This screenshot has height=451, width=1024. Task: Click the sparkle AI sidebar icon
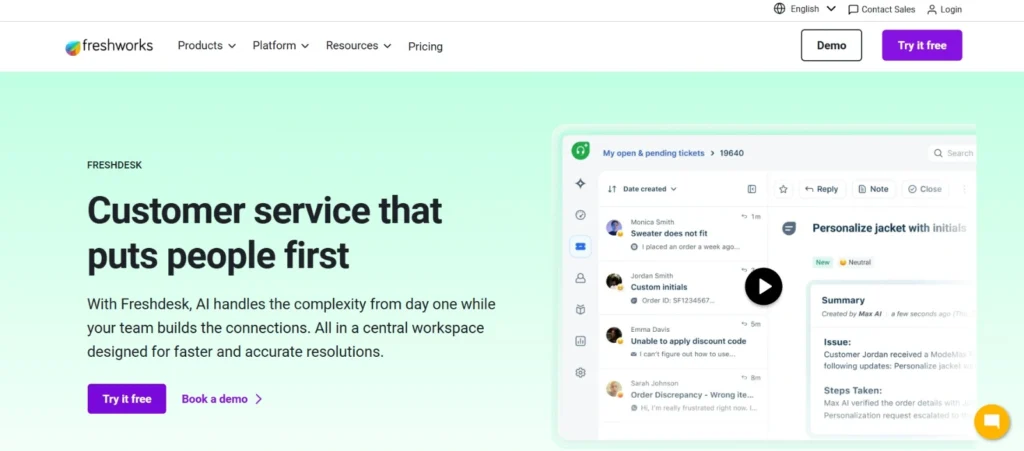[x=580, y=184]
